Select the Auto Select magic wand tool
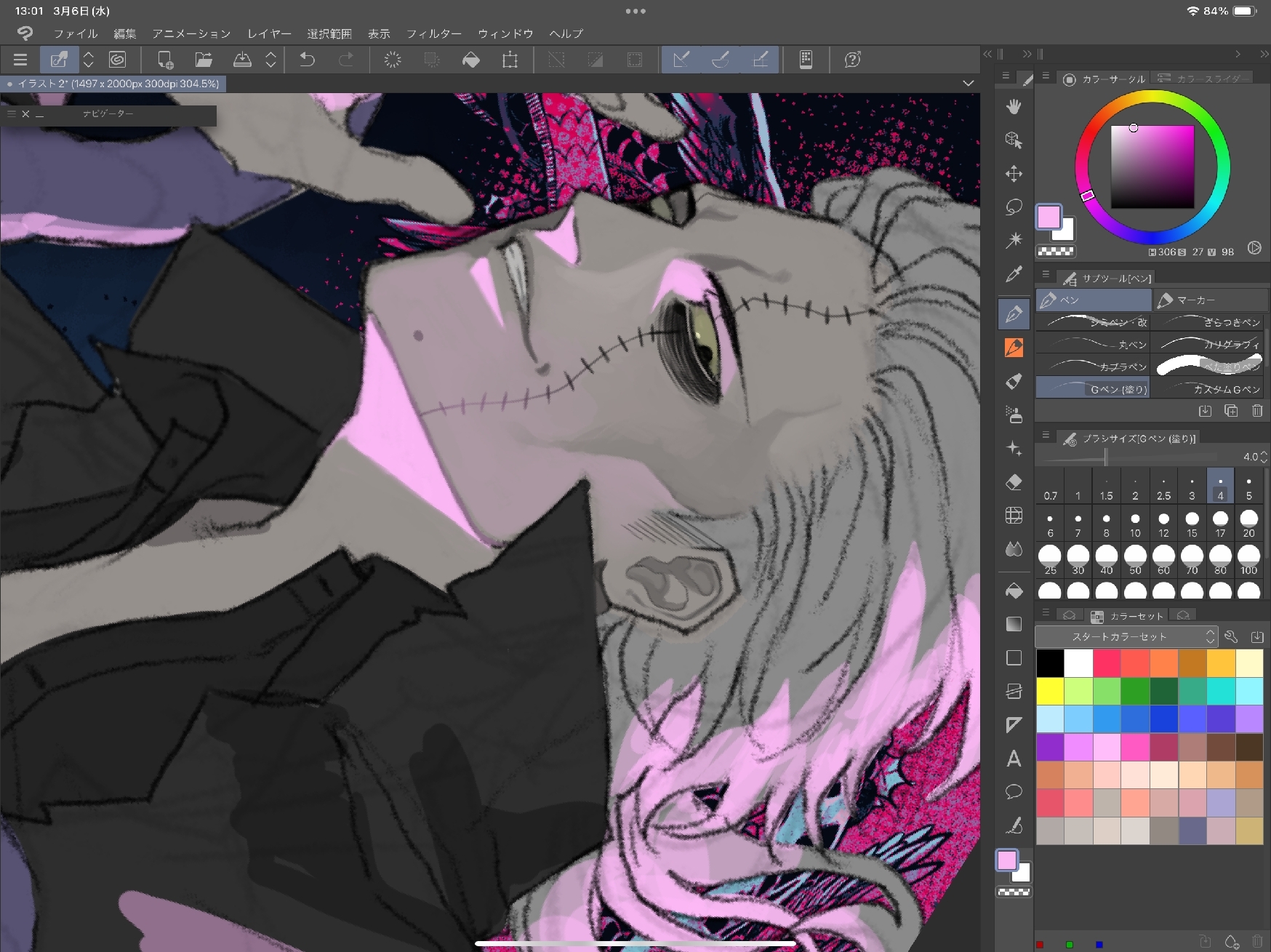 [1014, 240]
